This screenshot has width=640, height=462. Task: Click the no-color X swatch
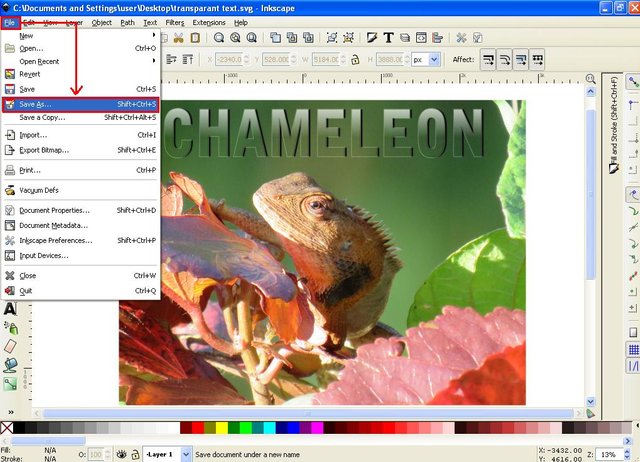7,428
